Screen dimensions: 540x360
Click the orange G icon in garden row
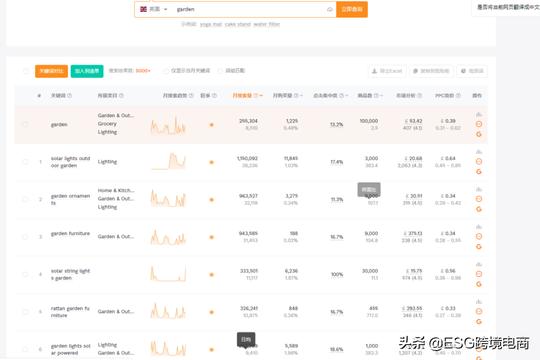click(x=479, y=134)
